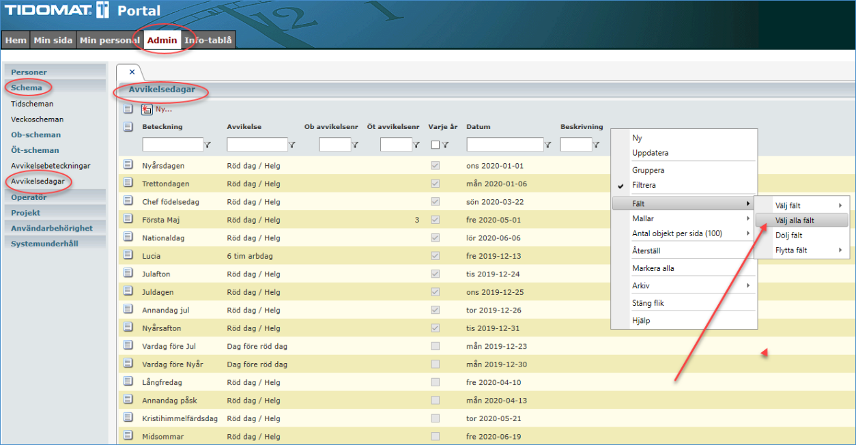Open the Min sida tab
This screenshot has width=856, height=445.
coord(53,40)
